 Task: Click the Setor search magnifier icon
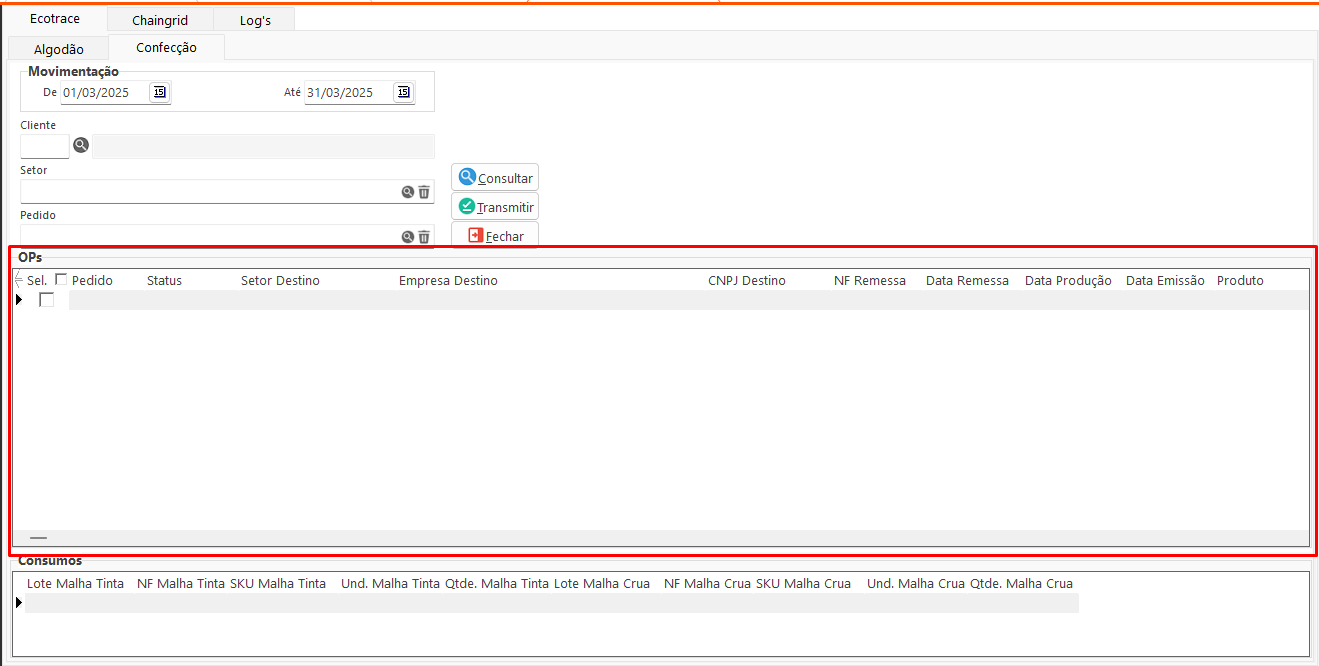pyautogui.click(x=408, y=192)
